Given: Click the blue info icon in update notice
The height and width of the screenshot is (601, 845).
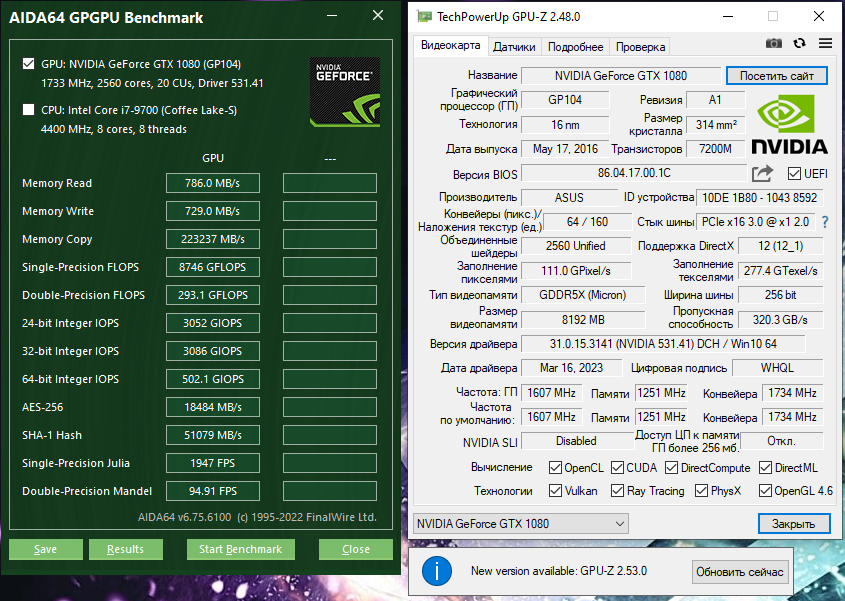Looking at the screenshot, I should pos(437,571).
